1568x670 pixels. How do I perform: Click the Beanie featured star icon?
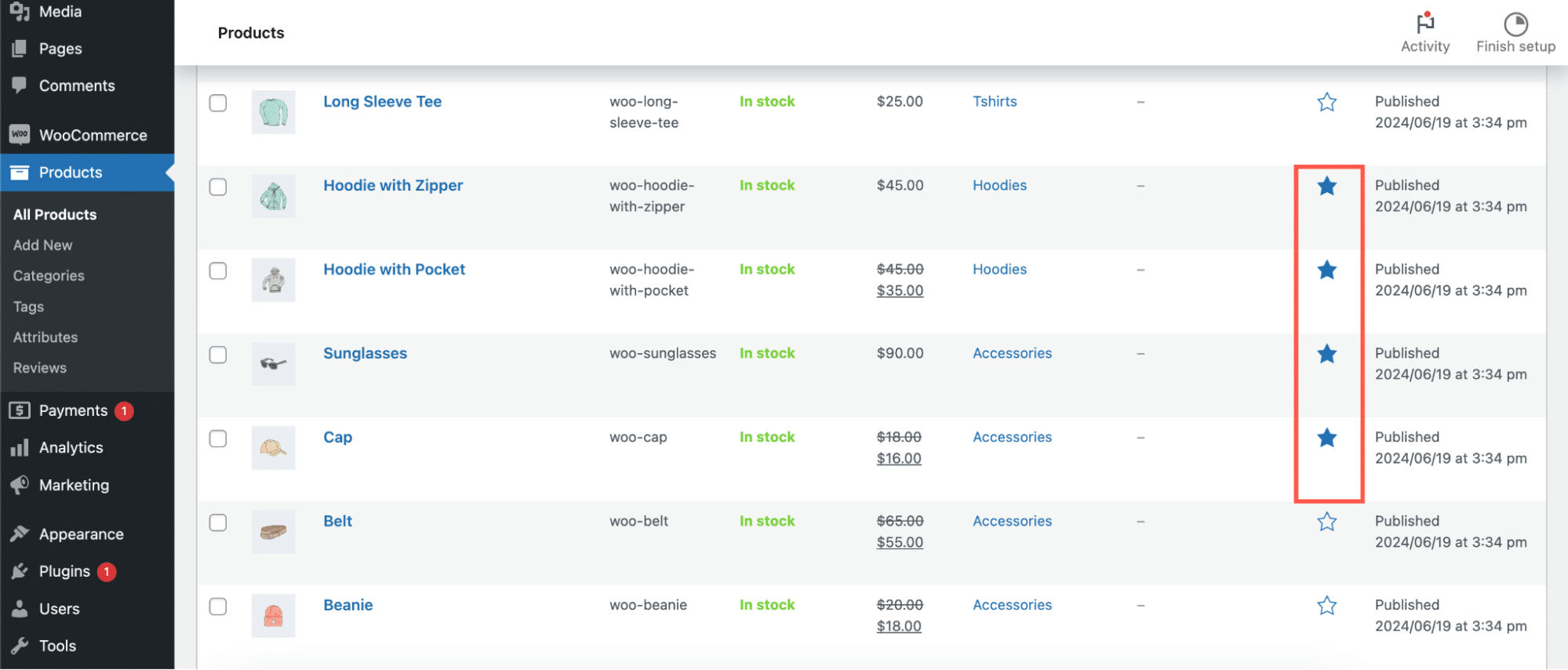1326,606
